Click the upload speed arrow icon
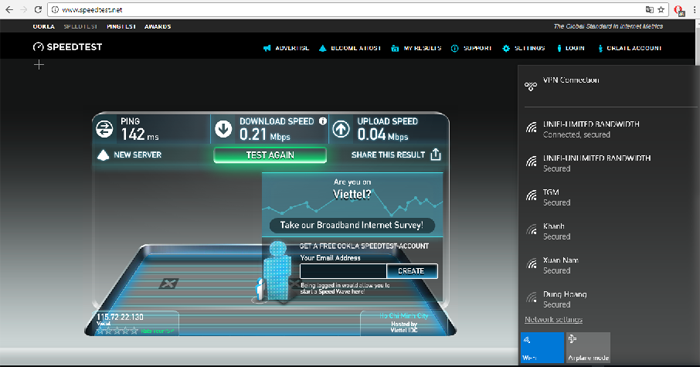700x367 pixels. [x=341, y=129]
